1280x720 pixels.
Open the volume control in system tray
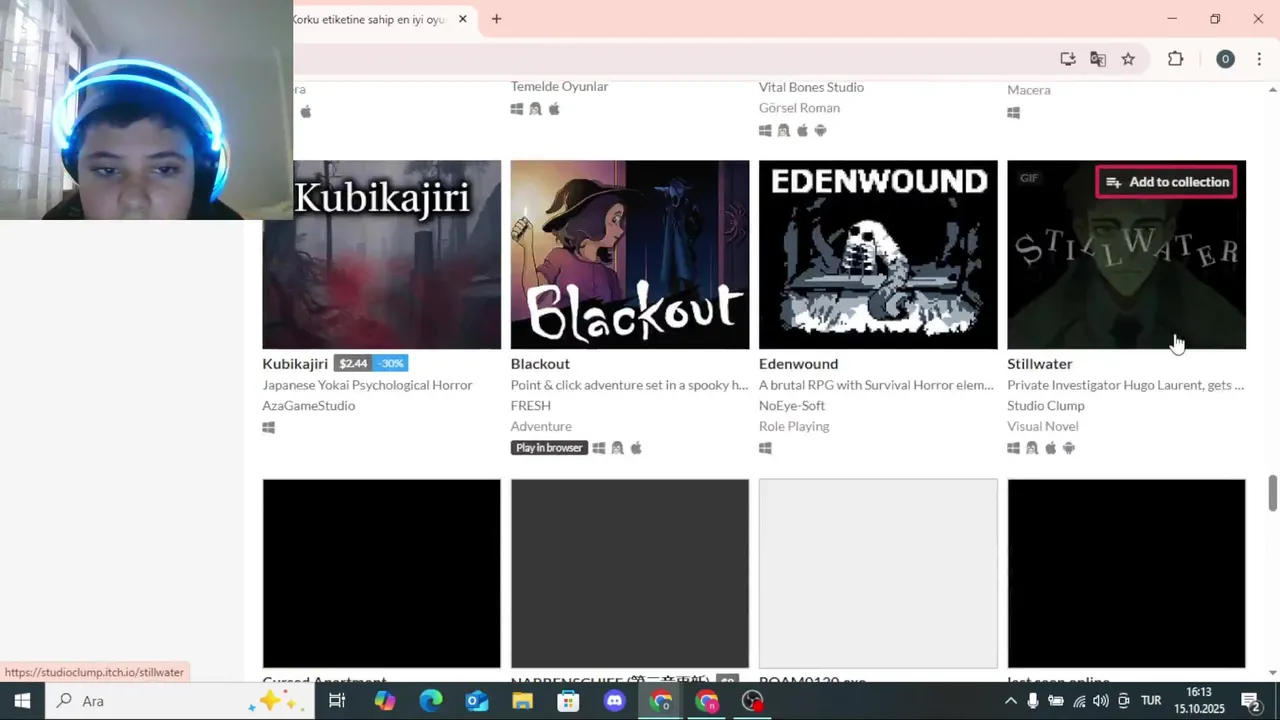pyautogui.click(x=1101, y=701)
